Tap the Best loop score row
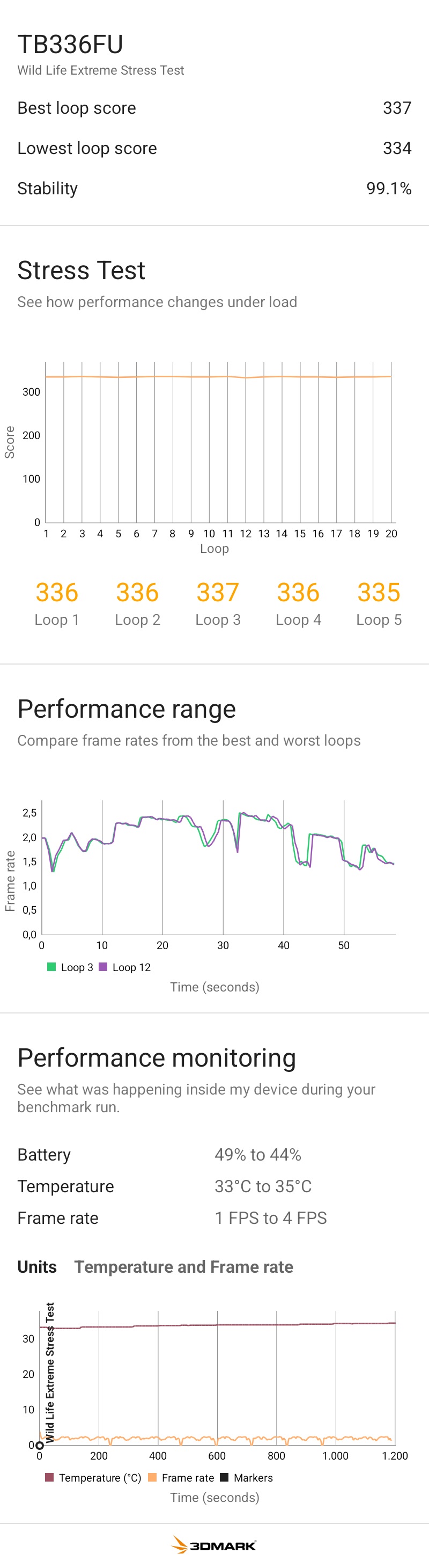This screenshot has width=429, height=1568. [214, 108]
